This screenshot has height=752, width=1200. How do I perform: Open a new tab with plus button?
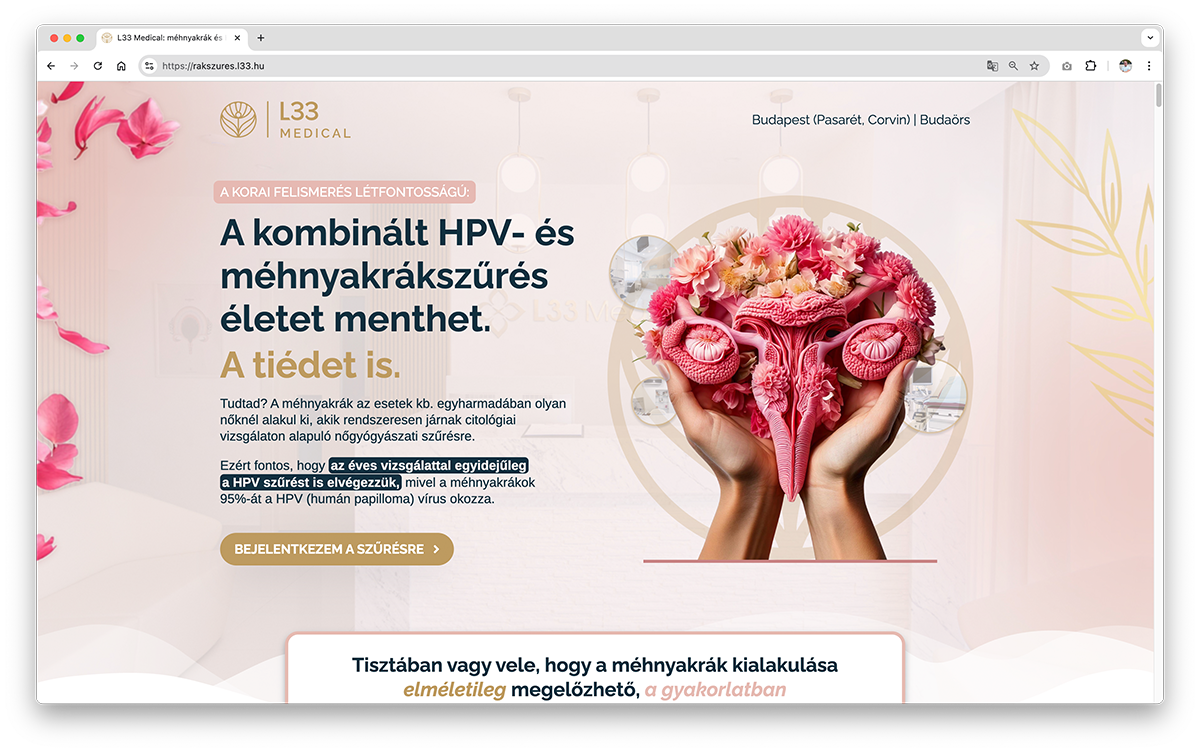pyautogui.click(x=261, y=38)
